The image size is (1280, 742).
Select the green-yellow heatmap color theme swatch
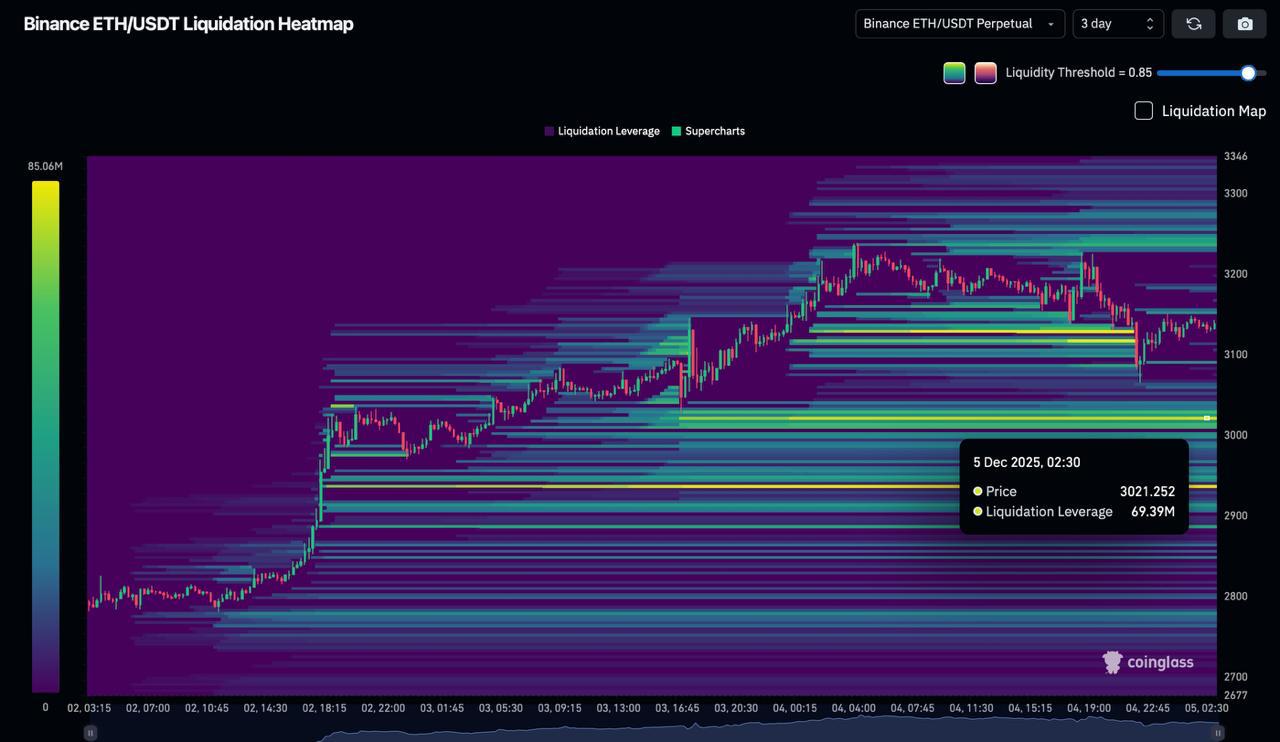[954, 73]
